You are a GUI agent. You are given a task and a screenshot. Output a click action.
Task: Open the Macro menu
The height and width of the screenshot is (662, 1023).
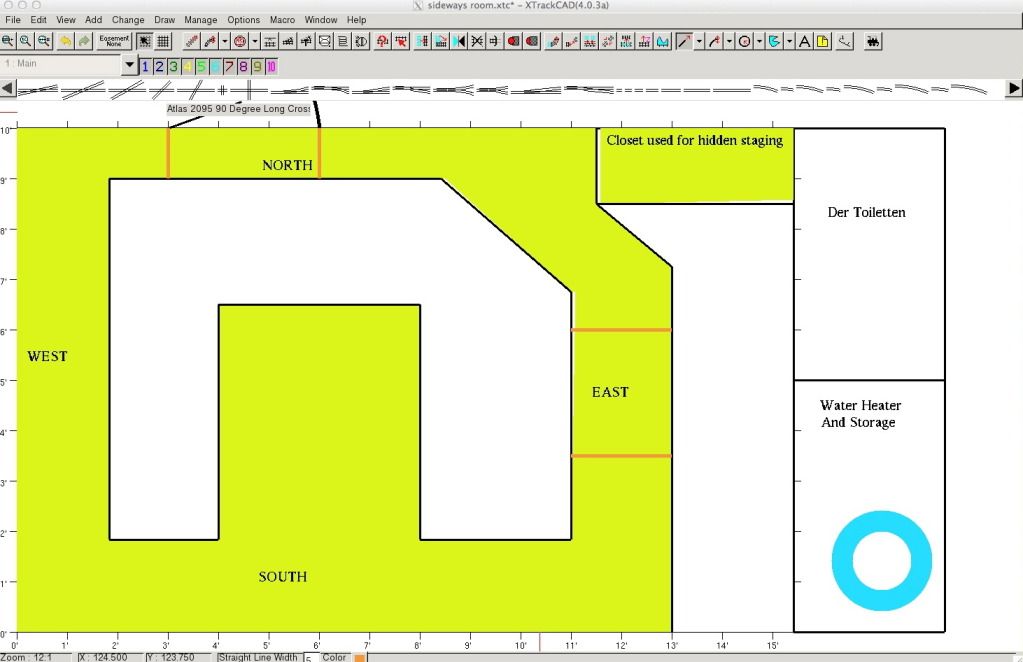[x=282, y=20]
